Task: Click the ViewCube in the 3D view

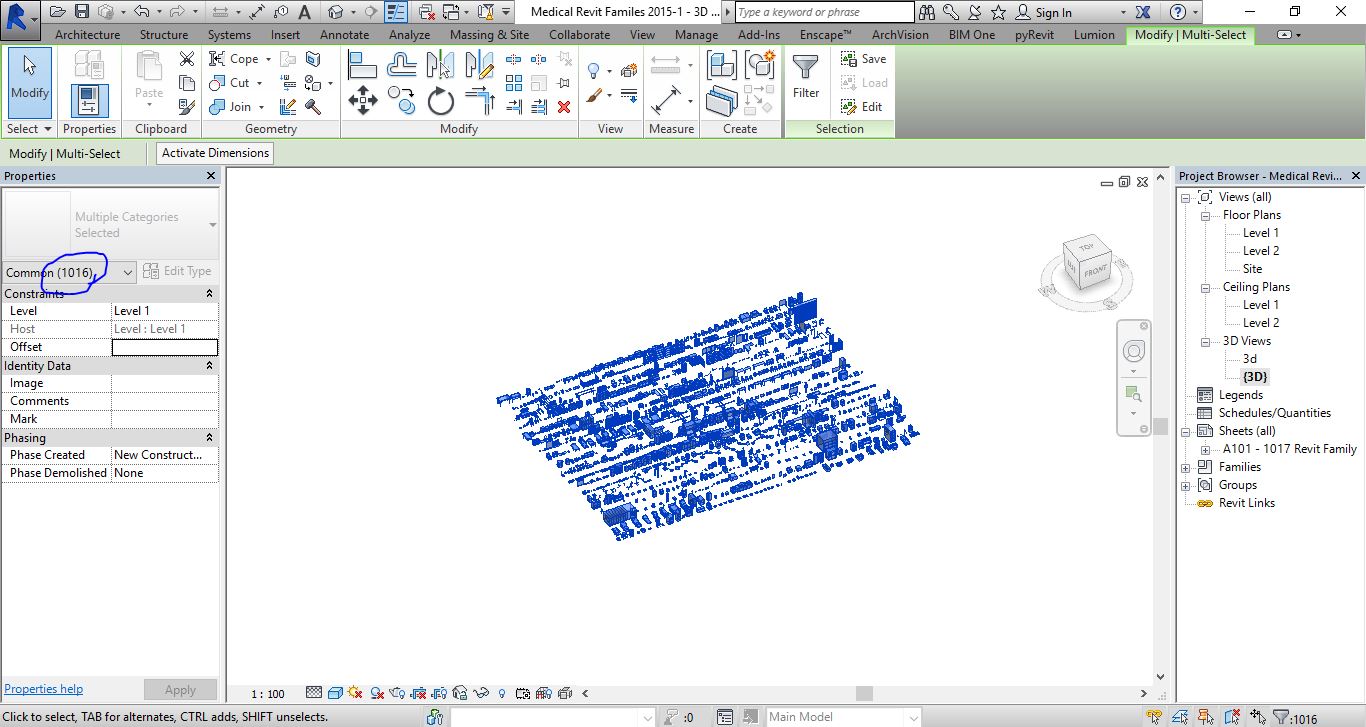Action: click(1085, 262)
